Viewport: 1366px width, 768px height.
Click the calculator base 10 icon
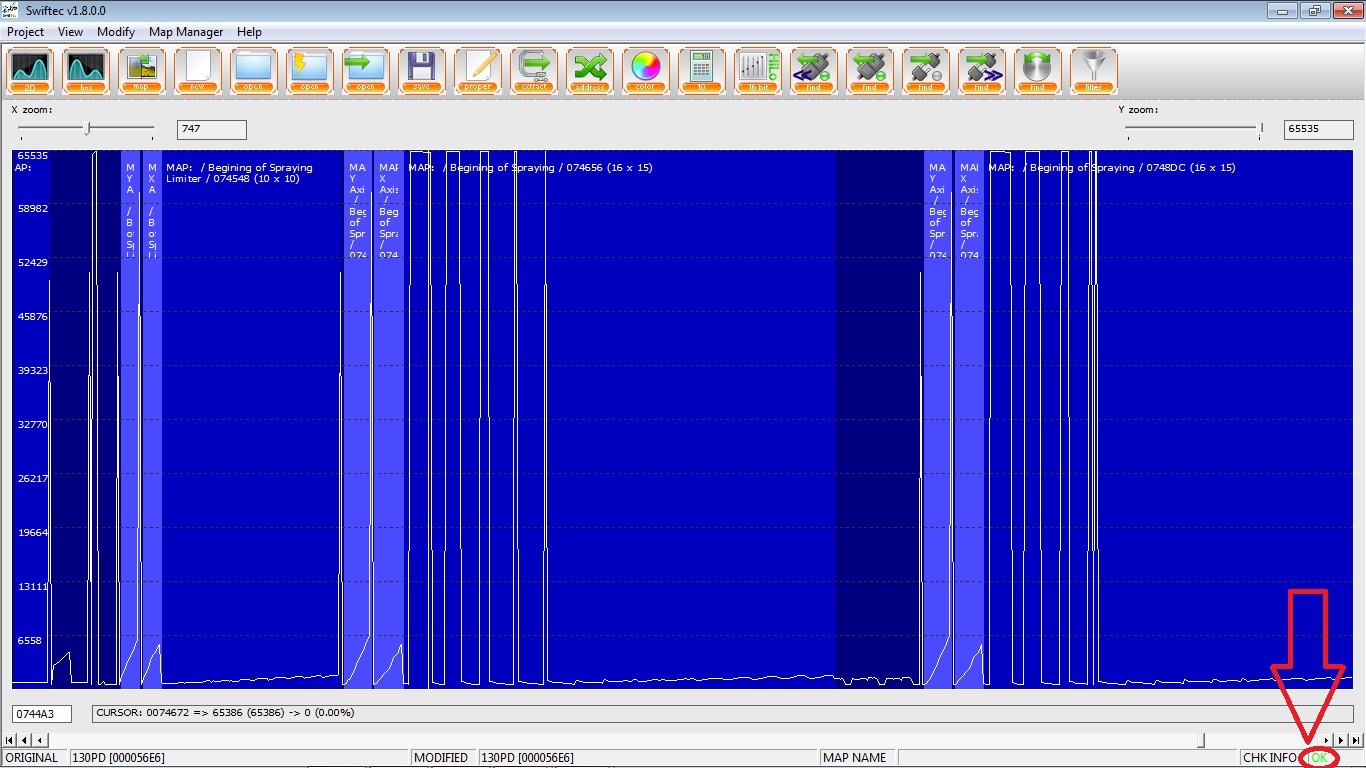click(x=702, y=70)
